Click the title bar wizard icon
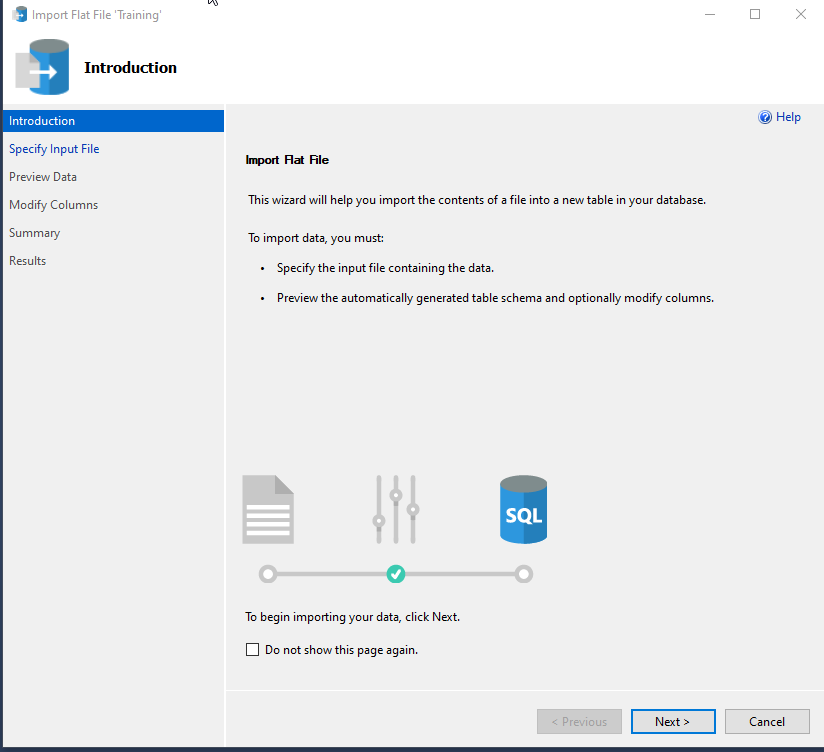The height and width of the screenshot is (752, 824). click(19, 14)
